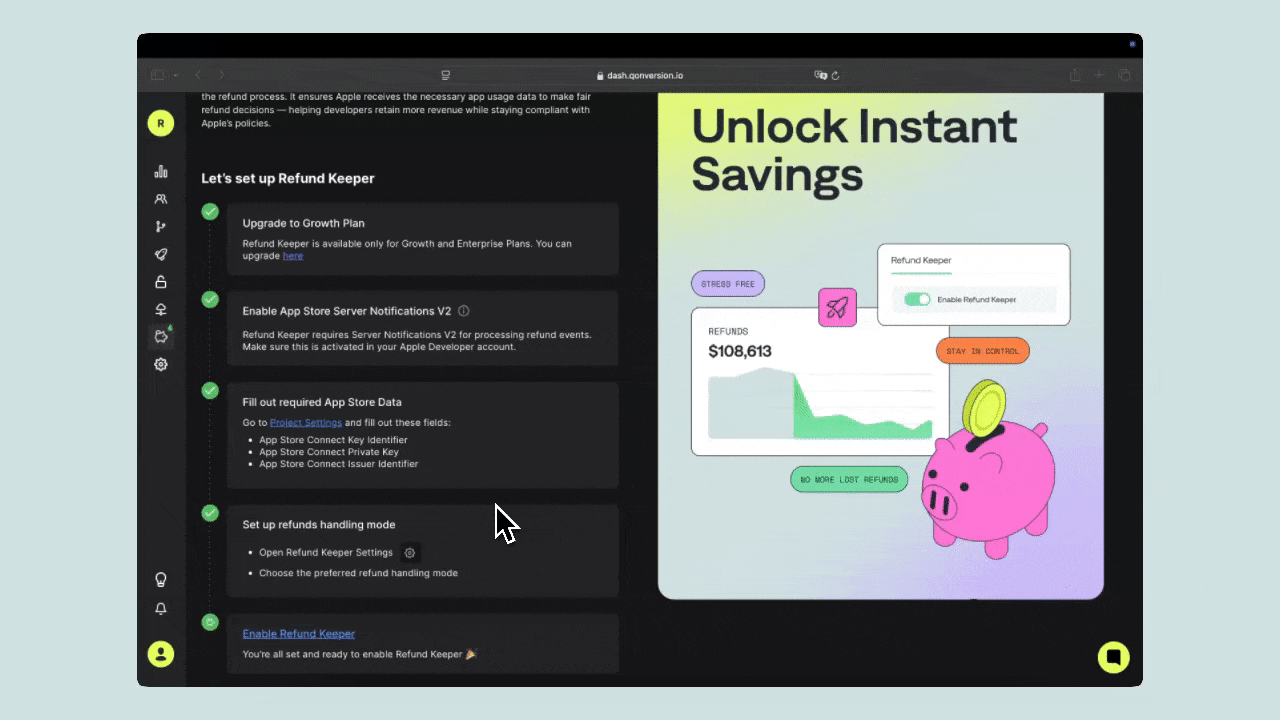Go forward with the browser forward arrow

(x=221, y=75)
